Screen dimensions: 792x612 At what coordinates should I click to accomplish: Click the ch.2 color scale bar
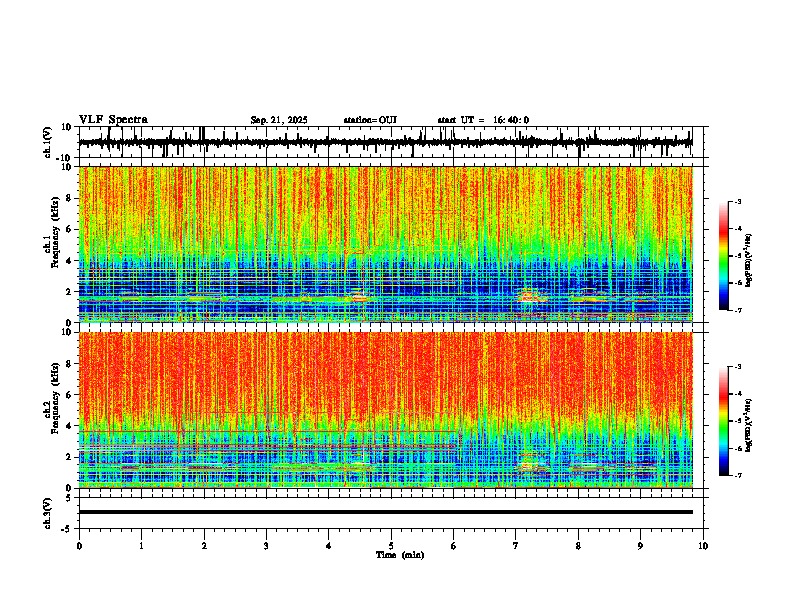point(724,421)
